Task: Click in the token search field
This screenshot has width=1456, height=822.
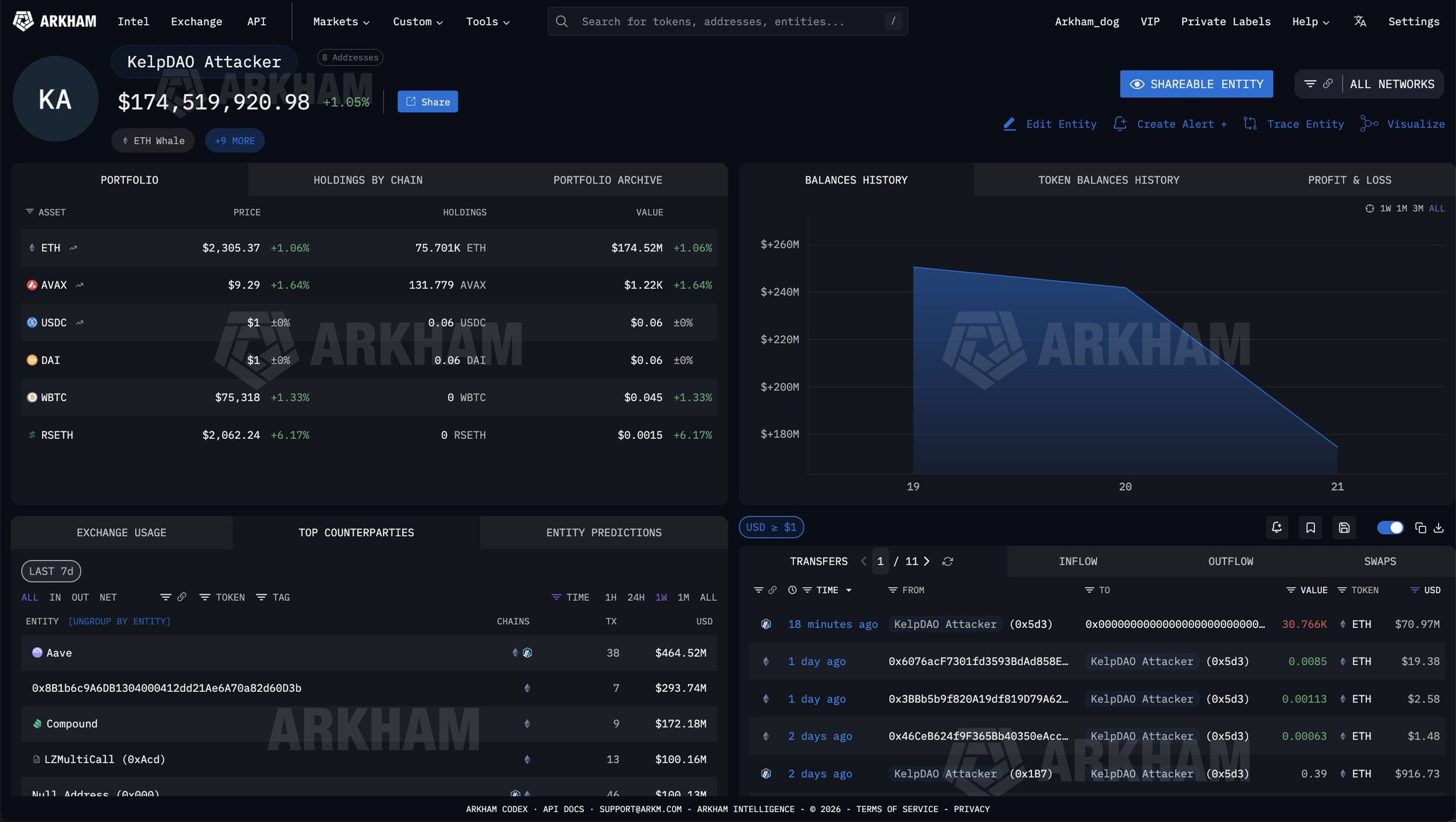Action: coord(726,21)
